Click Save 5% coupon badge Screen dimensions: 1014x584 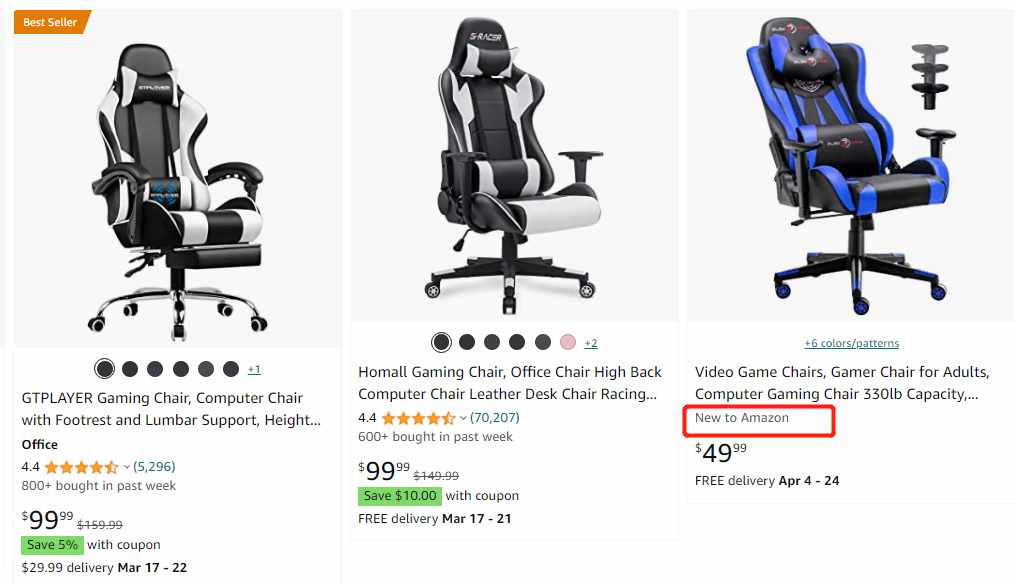click(x=52, y=545)
